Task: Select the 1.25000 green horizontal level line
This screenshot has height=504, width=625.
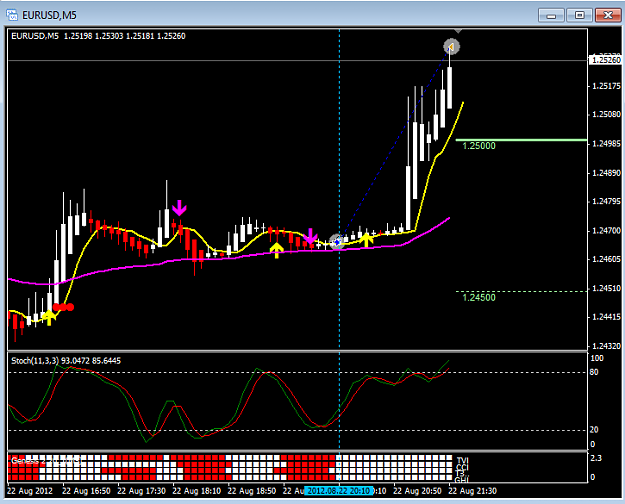Action: (521, 140)
